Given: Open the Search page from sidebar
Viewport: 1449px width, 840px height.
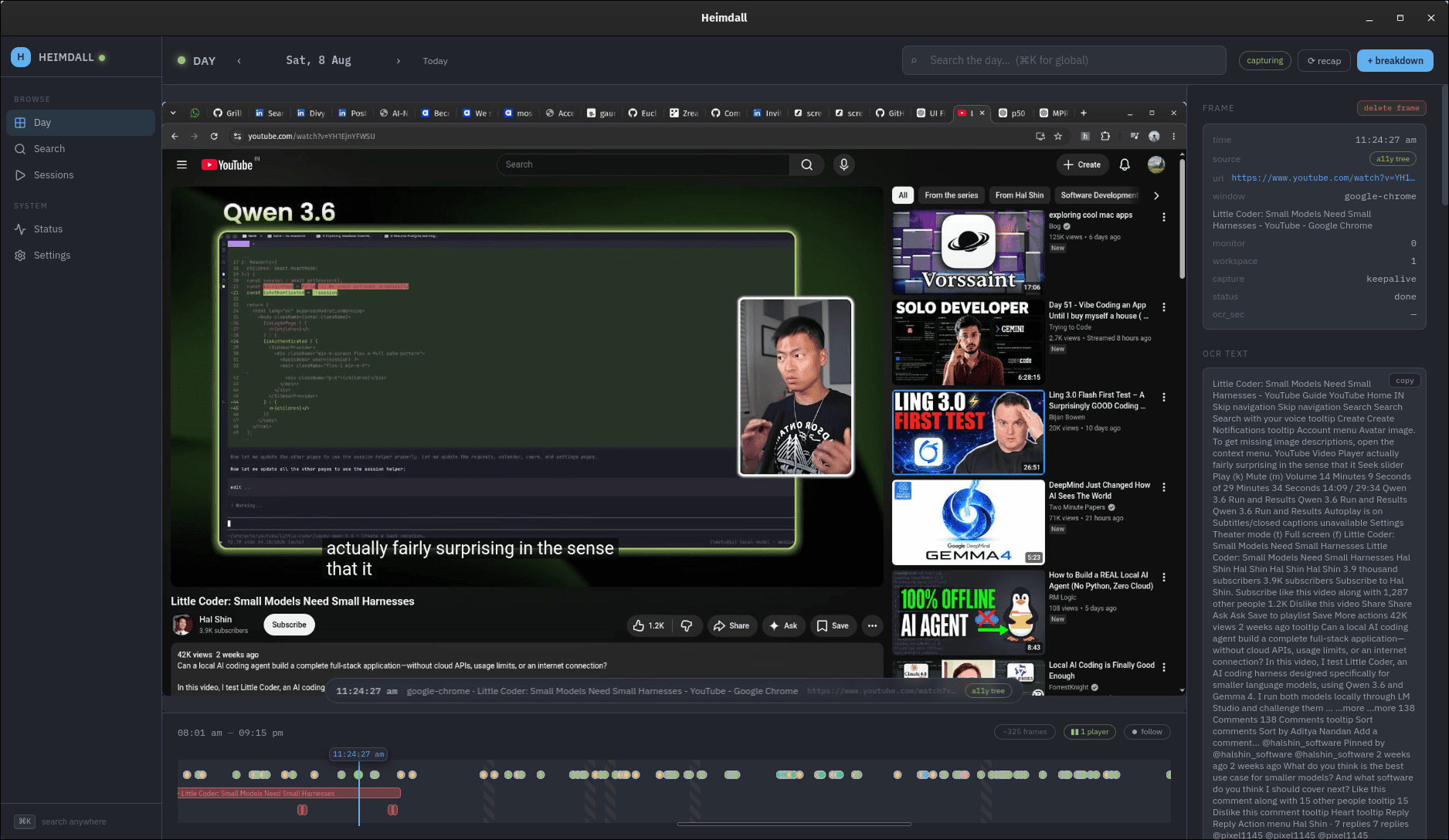Looking at the screenshot, I should click(x=81, y=149).
